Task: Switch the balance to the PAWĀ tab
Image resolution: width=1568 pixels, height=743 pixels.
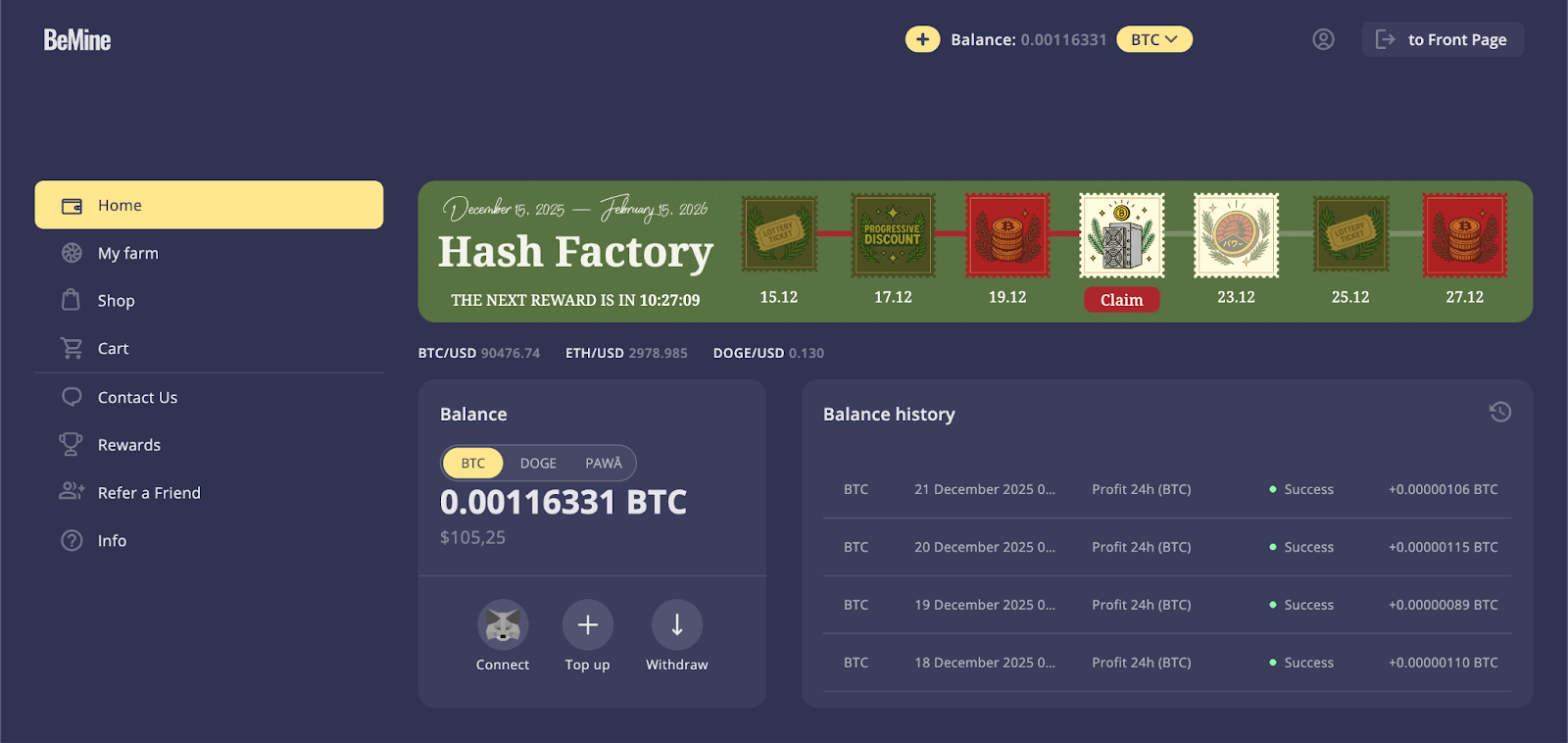Action: click(604, 463)
